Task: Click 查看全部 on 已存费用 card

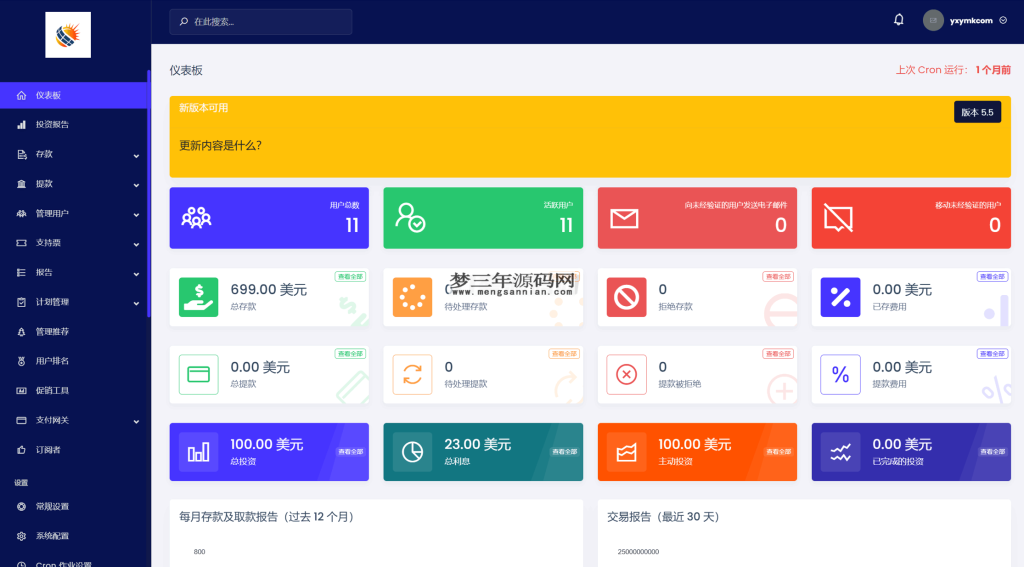Action: coord(992,276)
